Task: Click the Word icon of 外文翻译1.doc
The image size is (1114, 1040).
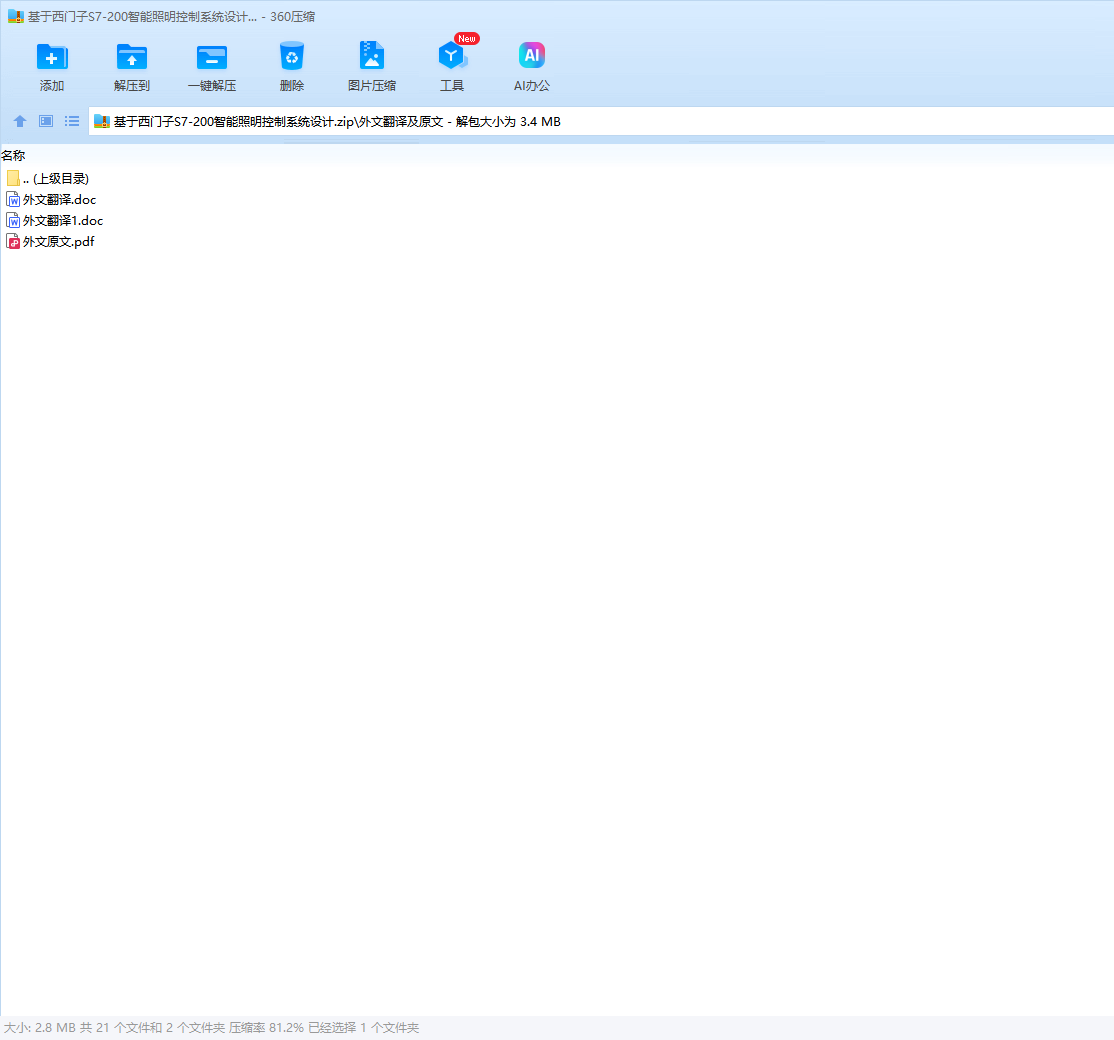Action: pyautogui.click(x=13, y=220)
